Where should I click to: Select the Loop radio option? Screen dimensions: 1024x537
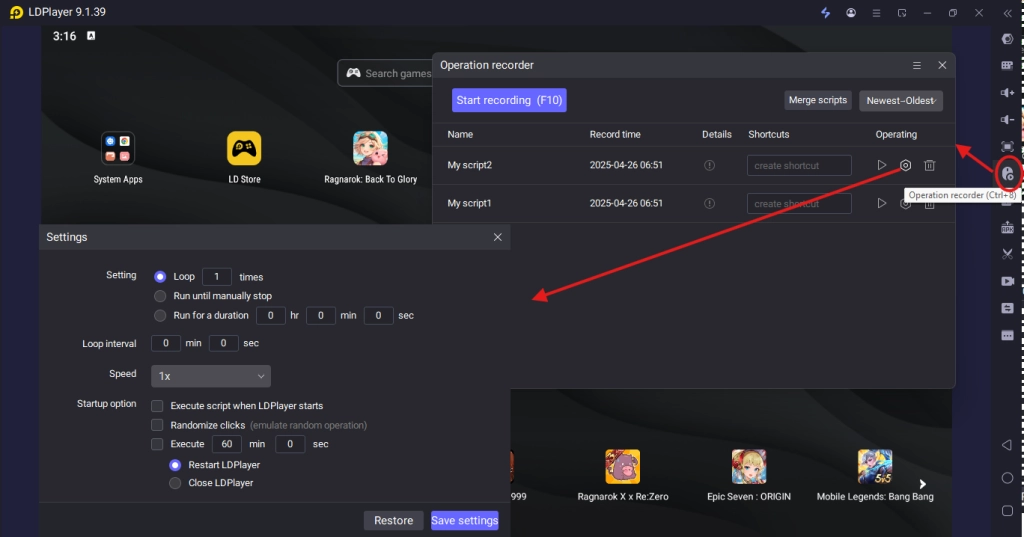tap(160, 277)
